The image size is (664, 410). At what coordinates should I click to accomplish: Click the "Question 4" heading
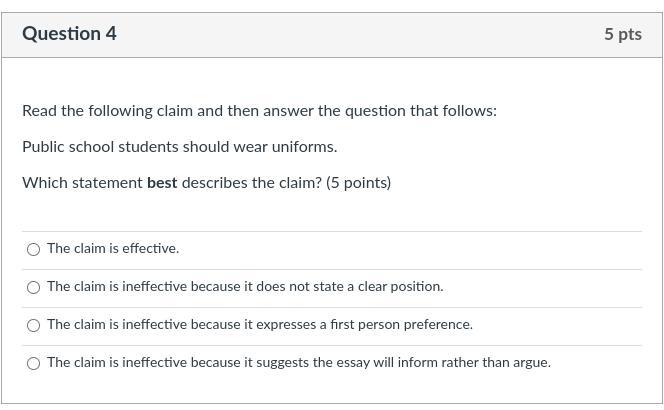coord(69,34)
